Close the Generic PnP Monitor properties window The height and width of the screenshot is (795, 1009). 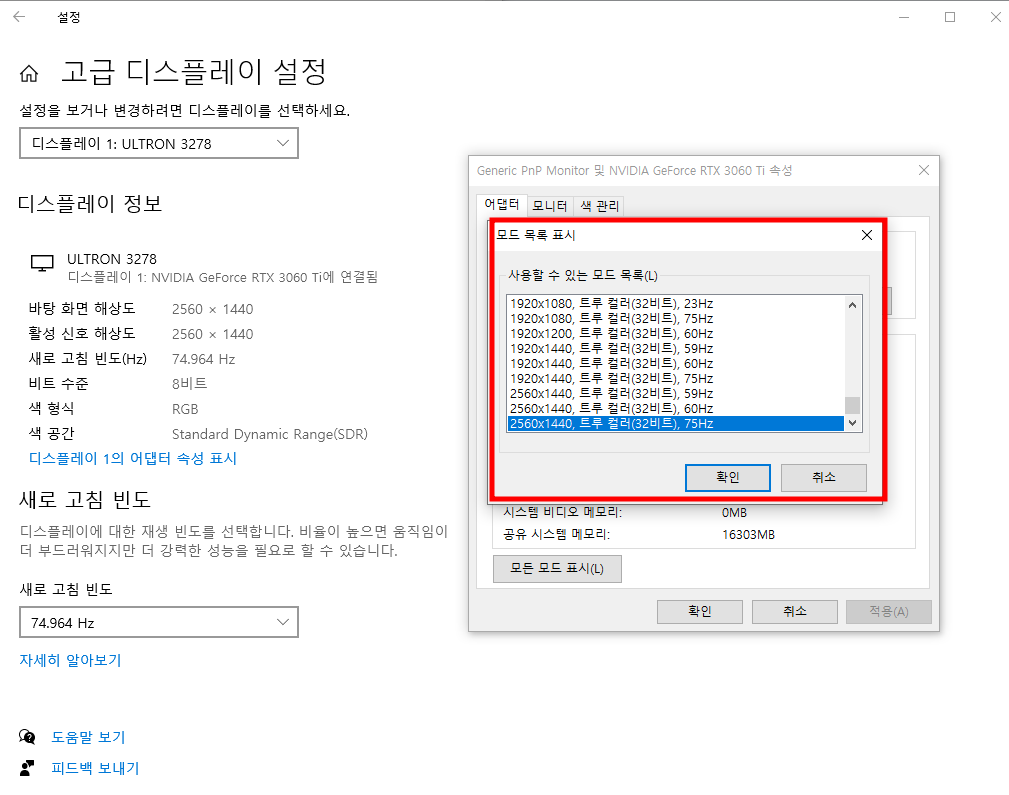click(924, 170)
